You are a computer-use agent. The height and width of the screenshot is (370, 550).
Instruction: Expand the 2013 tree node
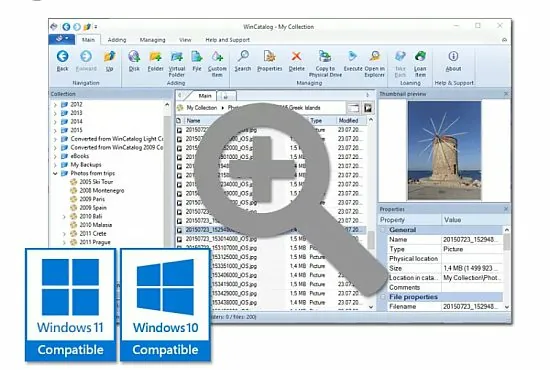(55, 113)
